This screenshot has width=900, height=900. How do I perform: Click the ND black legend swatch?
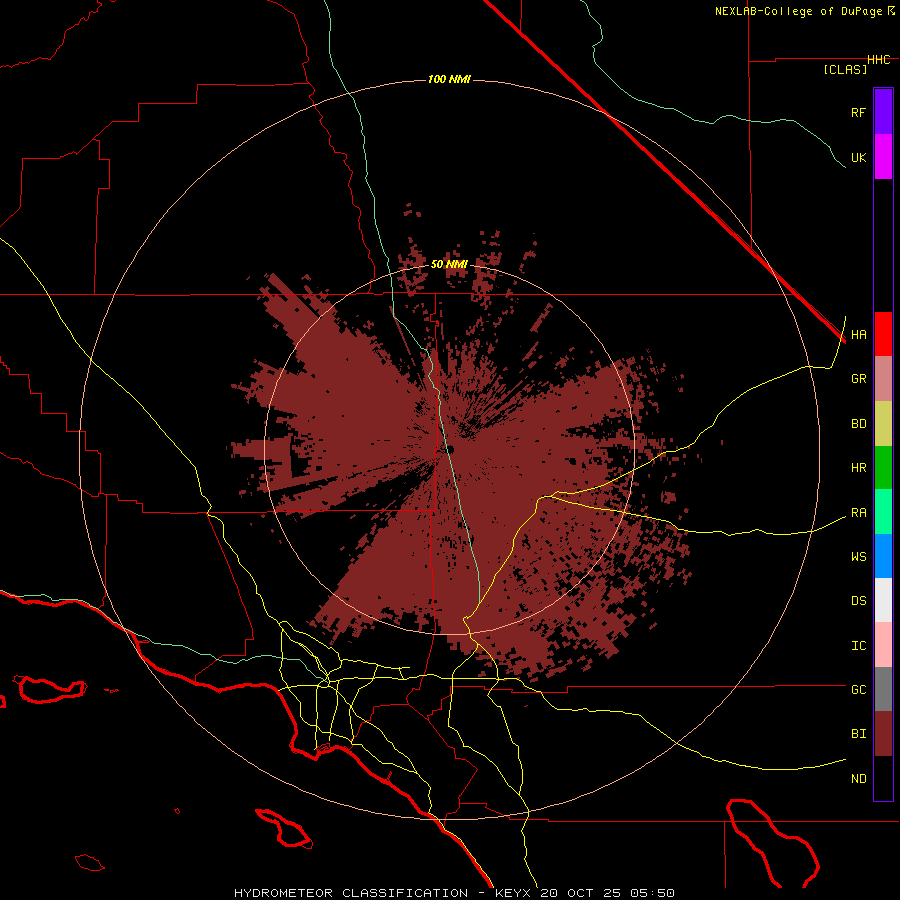[x=883, y=778]
